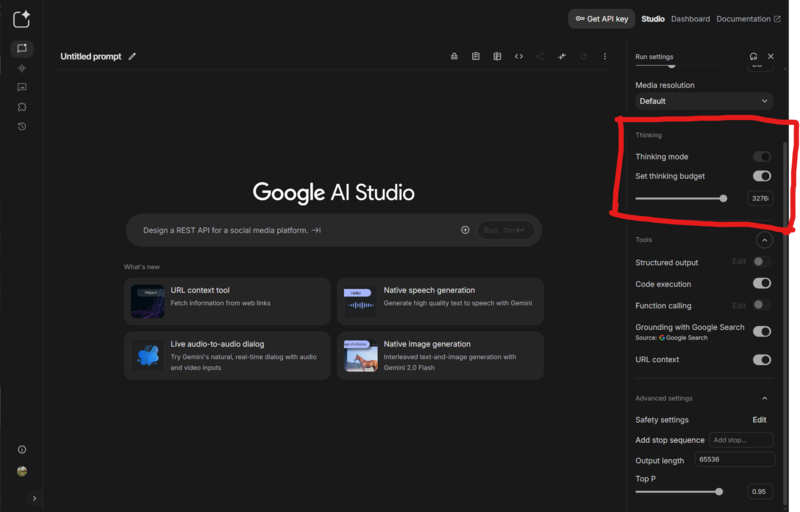Viewport: 800px width, 512px height.
Task: Open the Native speech generation card
Action: [x=440, y=301]
